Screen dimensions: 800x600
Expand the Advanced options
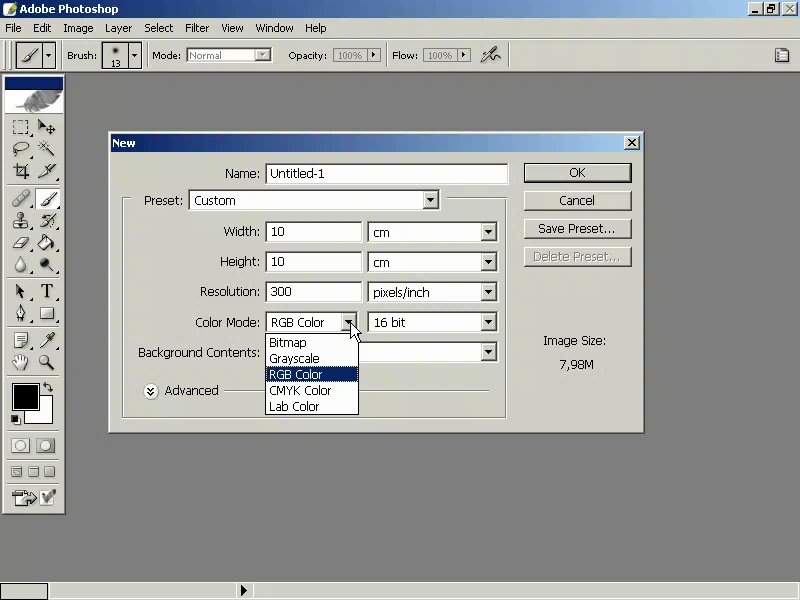pyautogui.click(x=151, y=391)
